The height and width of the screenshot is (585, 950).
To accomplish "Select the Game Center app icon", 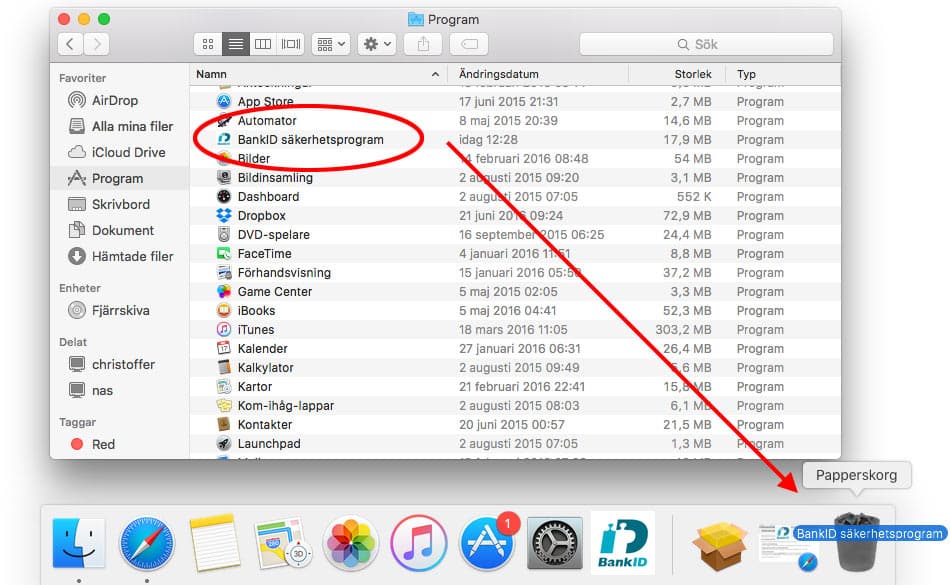I will [224, 291].
